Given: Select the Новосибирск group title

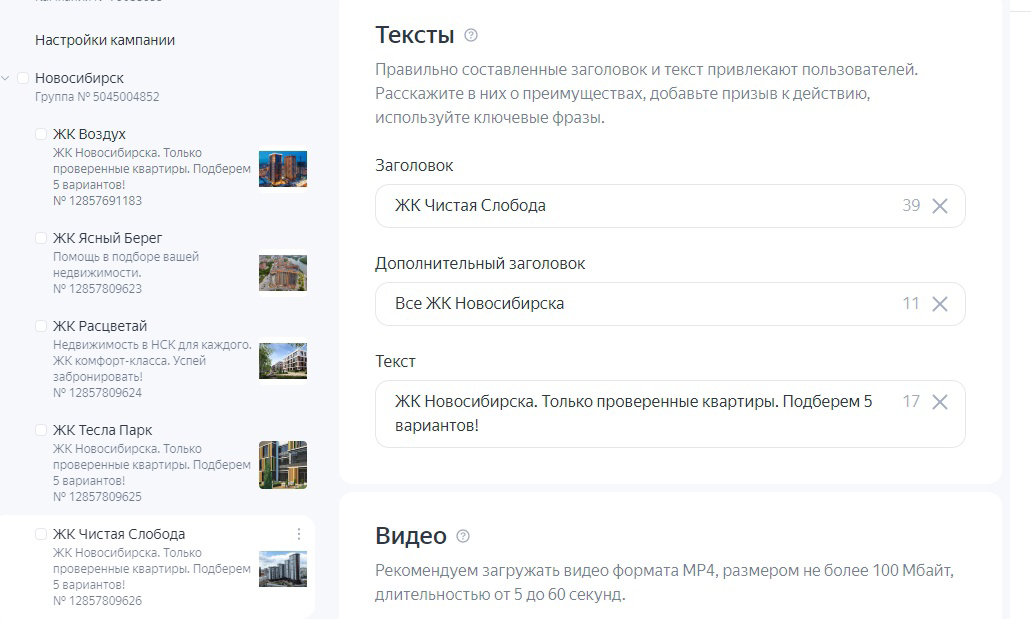Looking at the screenshot, I should point(80,78).
